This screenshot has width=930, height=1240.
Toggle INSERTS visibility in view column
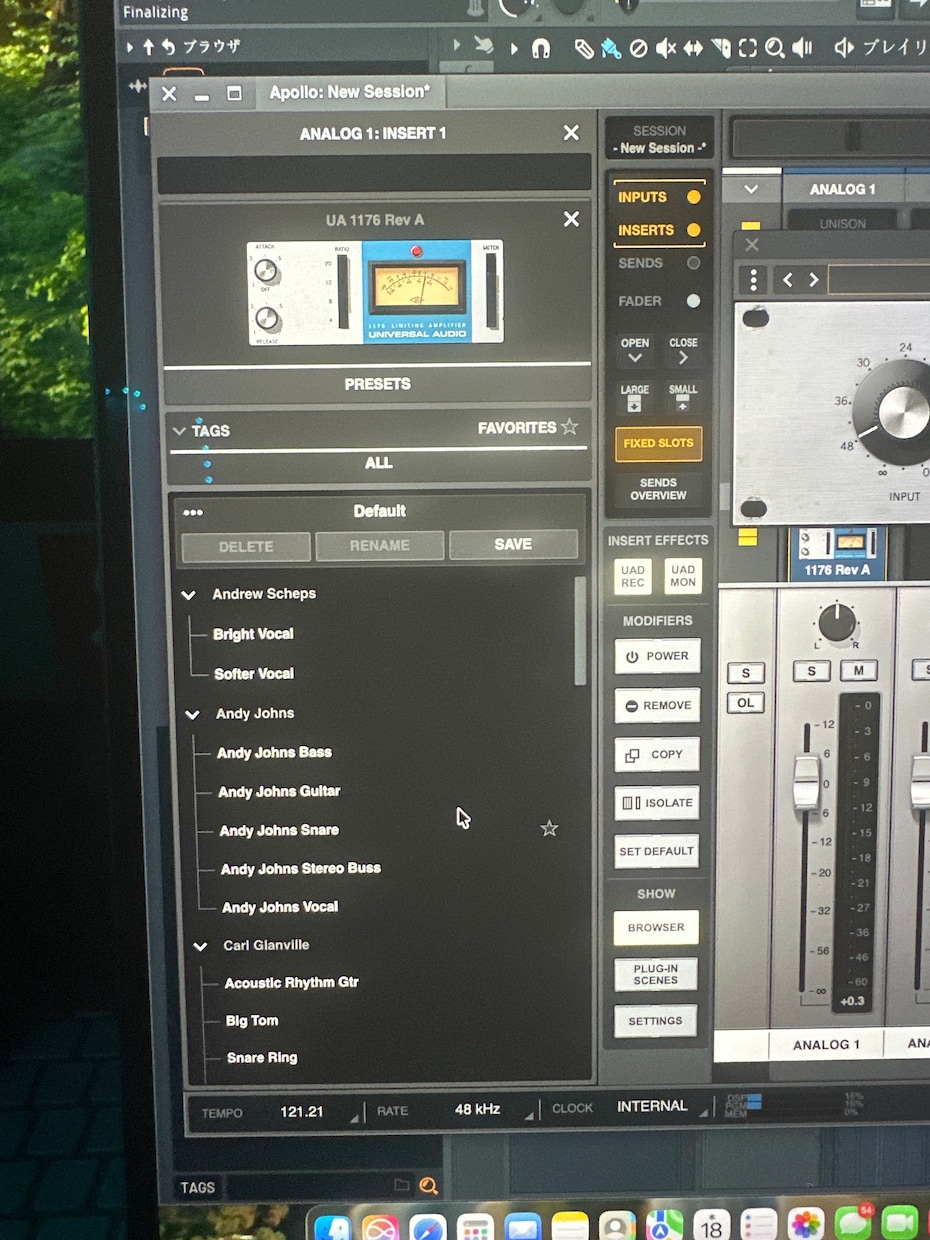coord(658,230)
